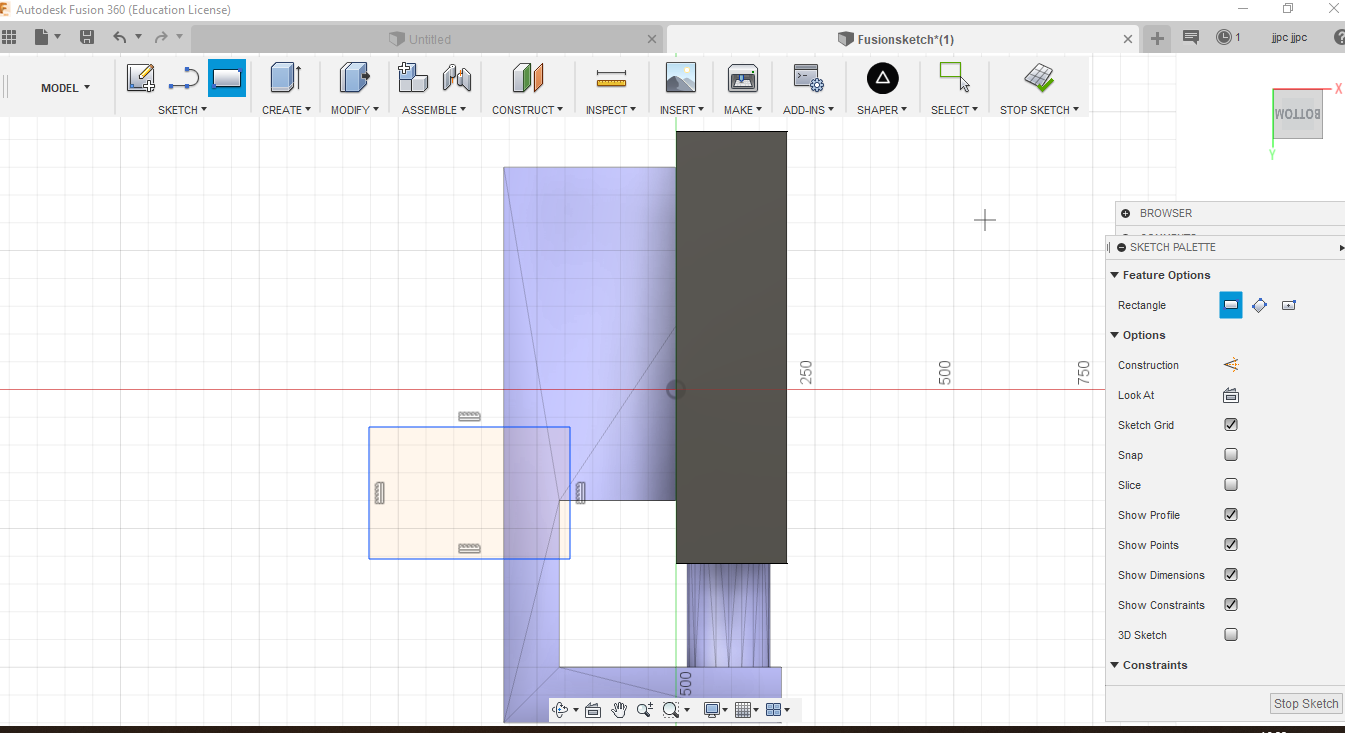Screen dimensions: 1345x733
Task: Click the Select tool icon
Action: tap(954, 78)
